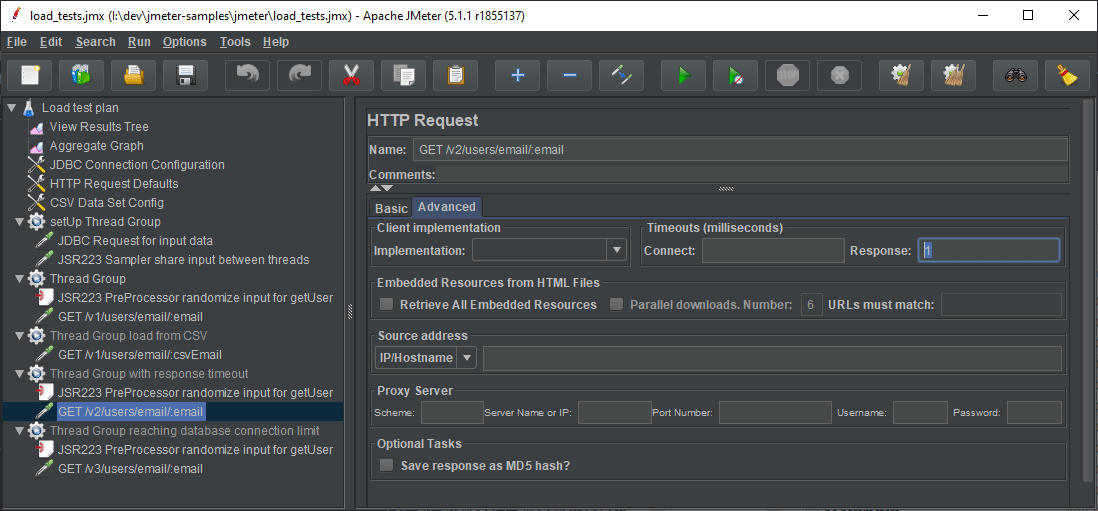Click the URLs must match field
The height and width of the screenshot is (511, 1098).
tap(1001, 304)
